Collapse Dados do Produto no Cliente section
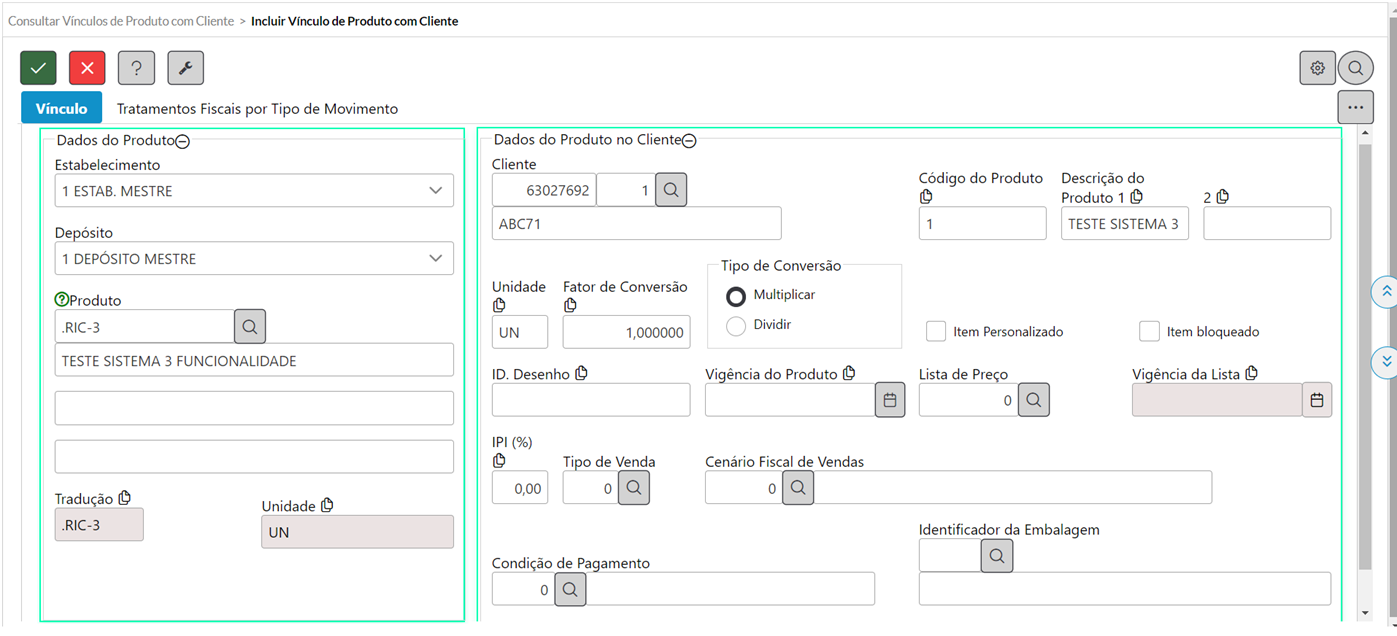 689,142
